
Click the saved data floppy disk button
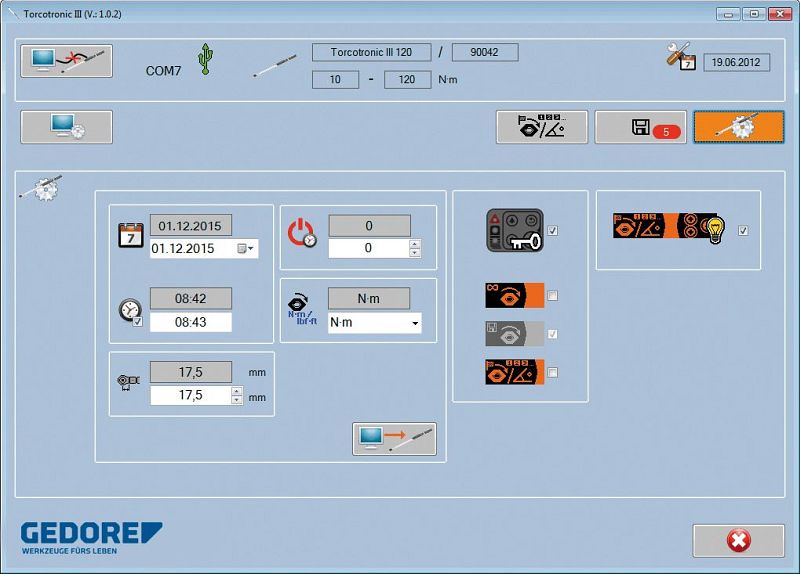[640, 127]
